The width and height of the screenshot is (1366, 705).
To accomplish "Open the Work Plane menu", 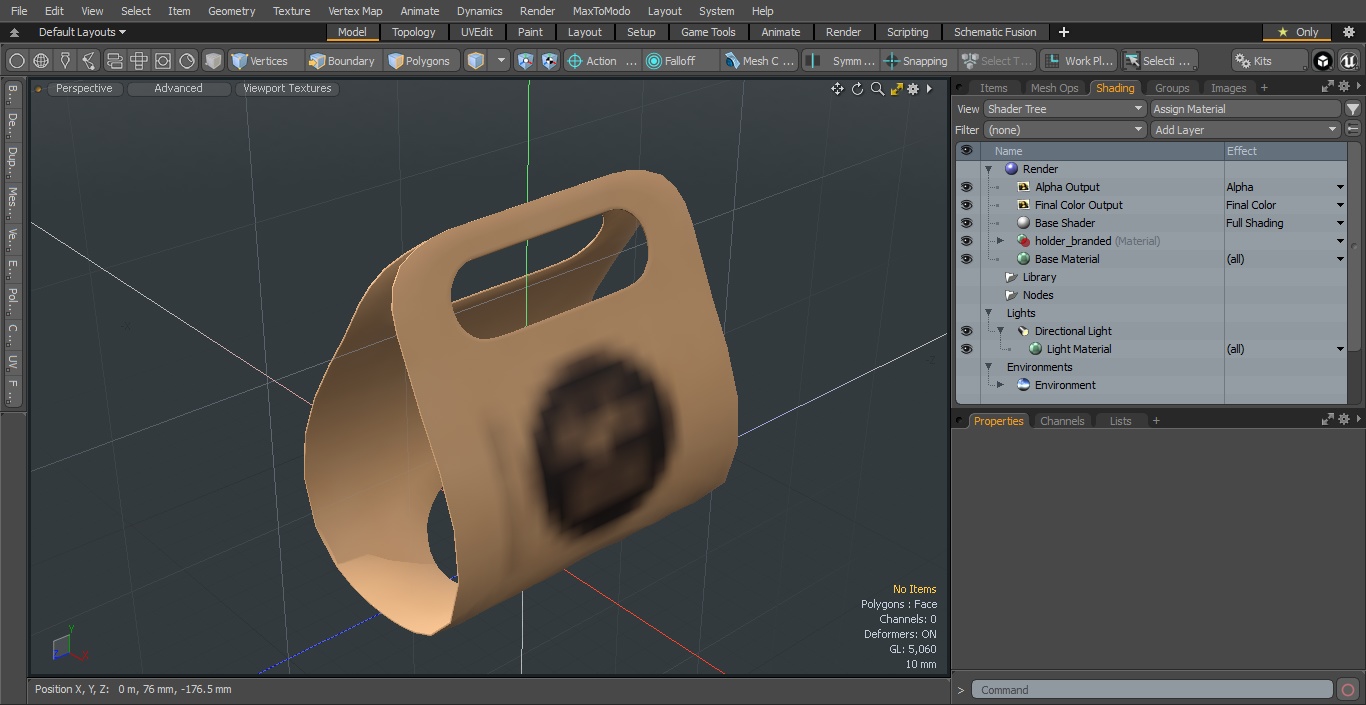I will [1078, 61].
